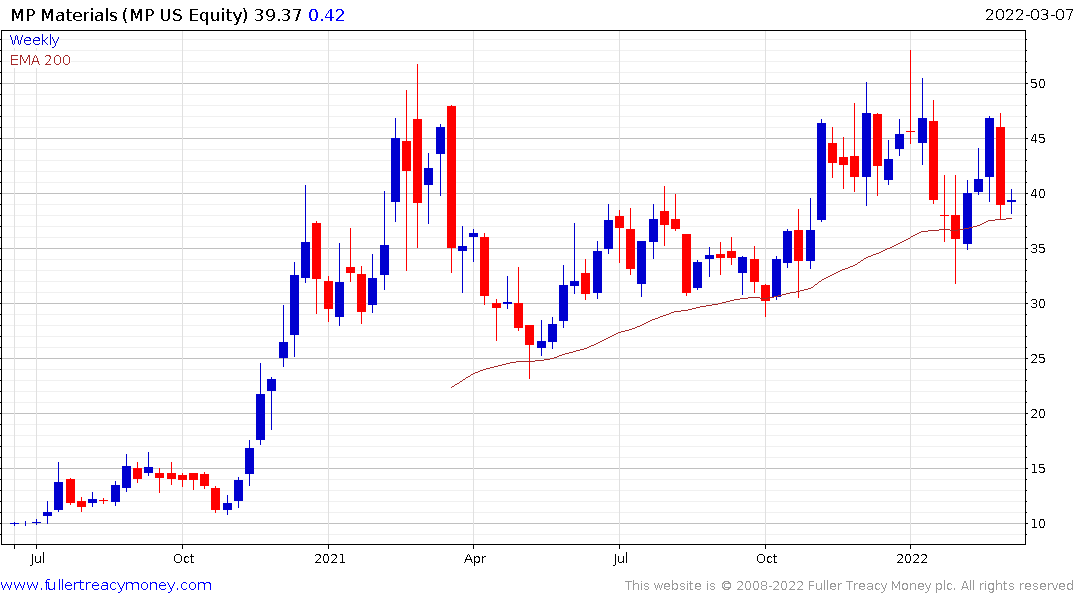Click the 'MP Materials (MP US Equity)' chart title
The height and width of the screenshot is (600, 1075).
129,15
